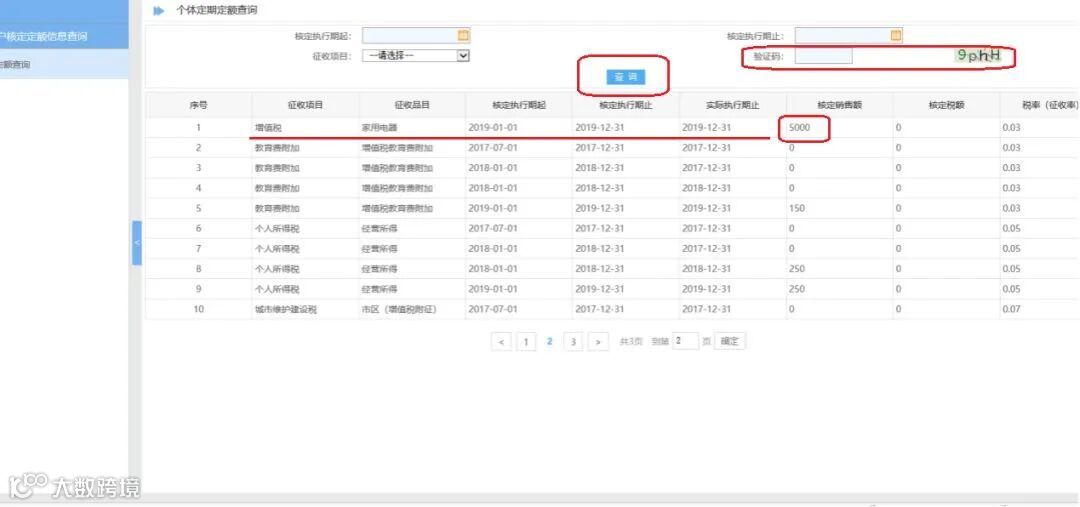Click the 核定执行期起 column header
Screen dimensions: 1080x507
[519, 105]
